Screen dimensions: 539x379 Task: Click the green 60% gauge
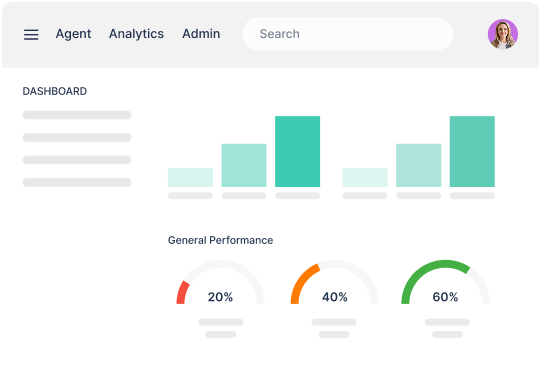pos(446,282)
